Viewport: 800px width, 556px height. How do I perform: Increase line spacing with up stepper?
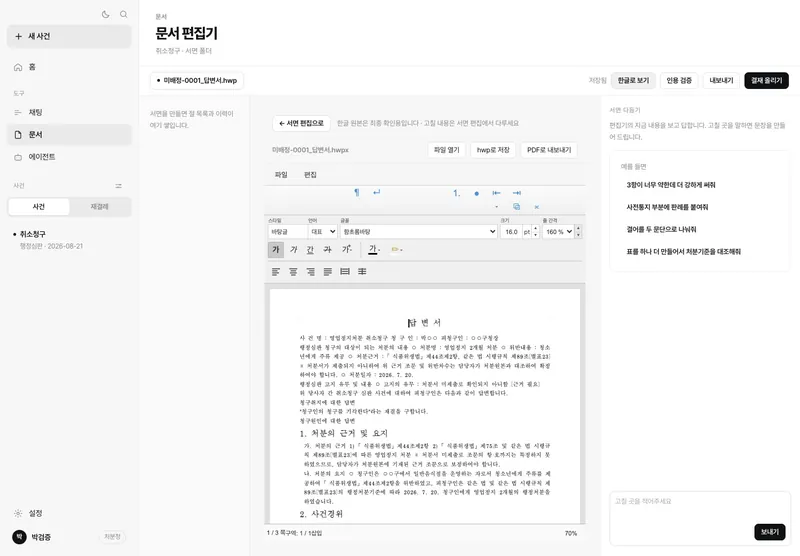click(x=578, y=229)
